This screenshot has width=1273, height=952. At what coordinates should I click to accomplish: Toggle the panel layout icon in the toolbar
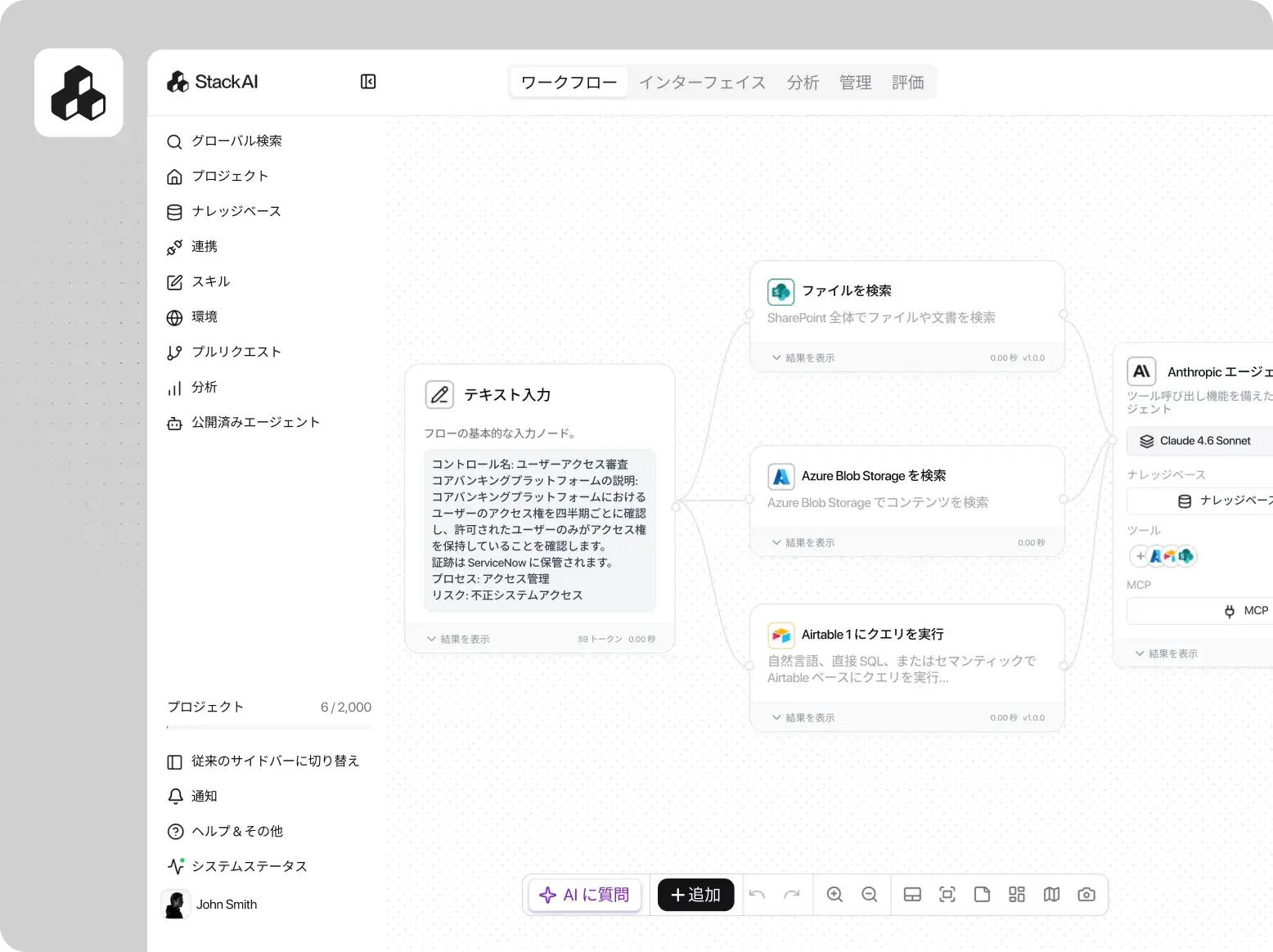(x=912, y=895)
